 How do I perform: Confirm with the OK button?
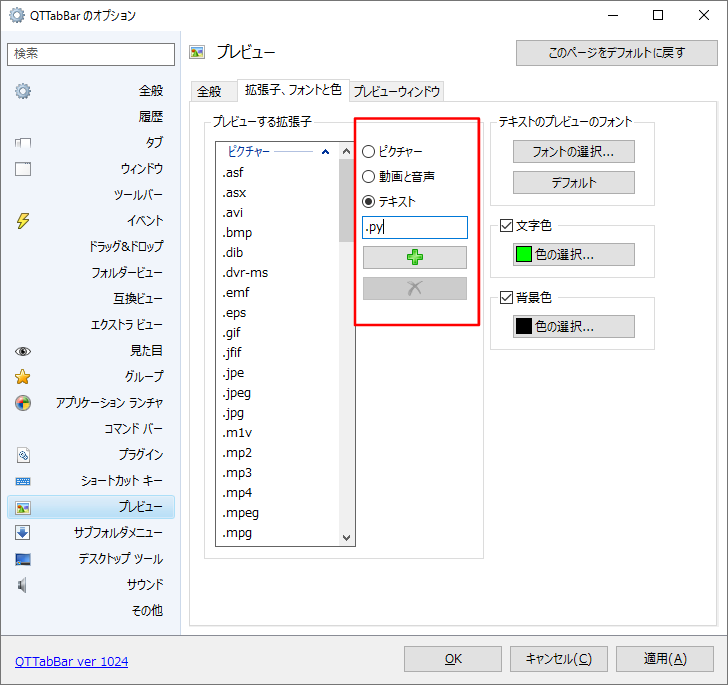[x=453, y=659]
